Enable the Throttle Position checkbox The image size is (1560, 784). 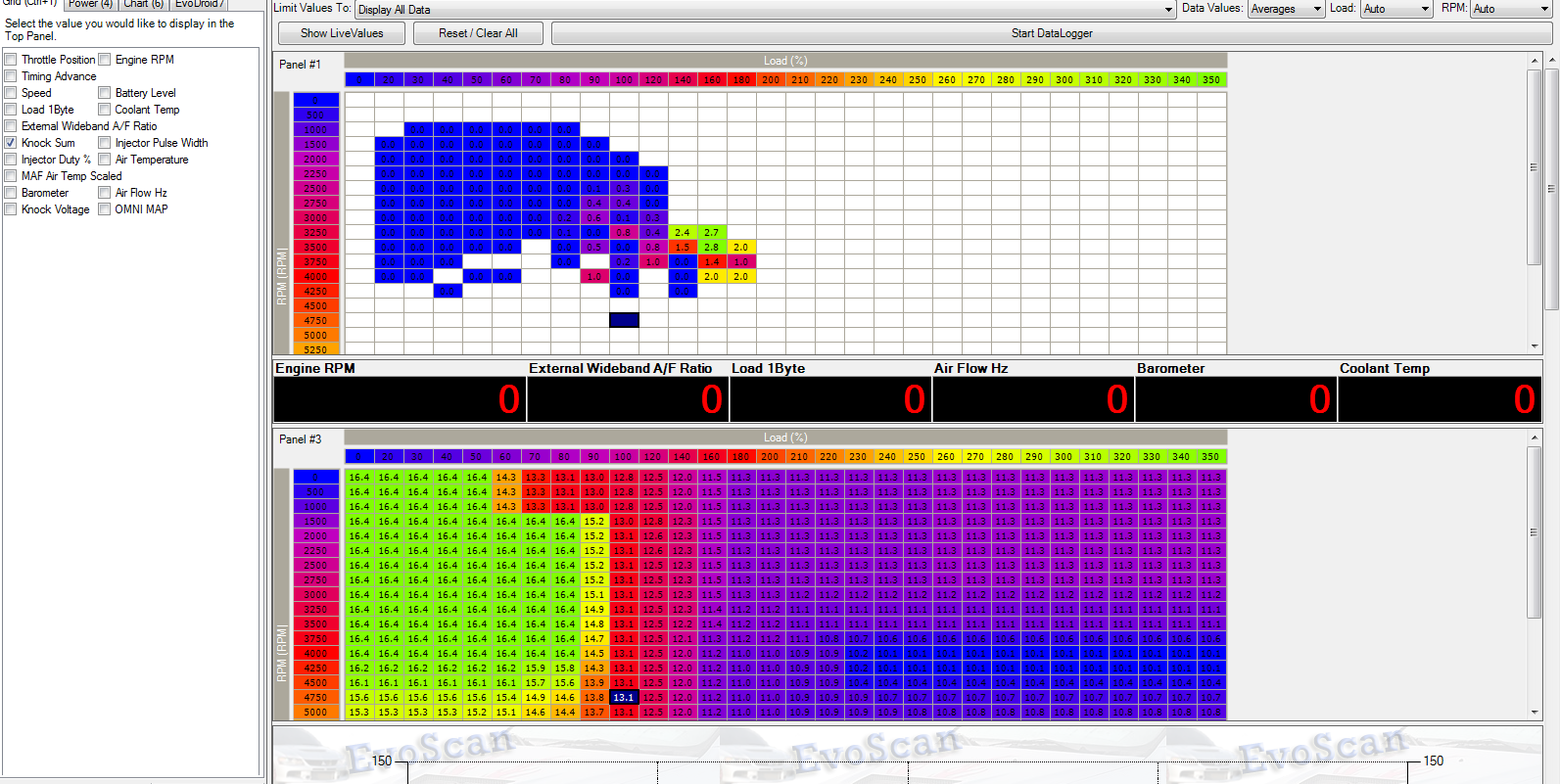(x=11, y=60)
